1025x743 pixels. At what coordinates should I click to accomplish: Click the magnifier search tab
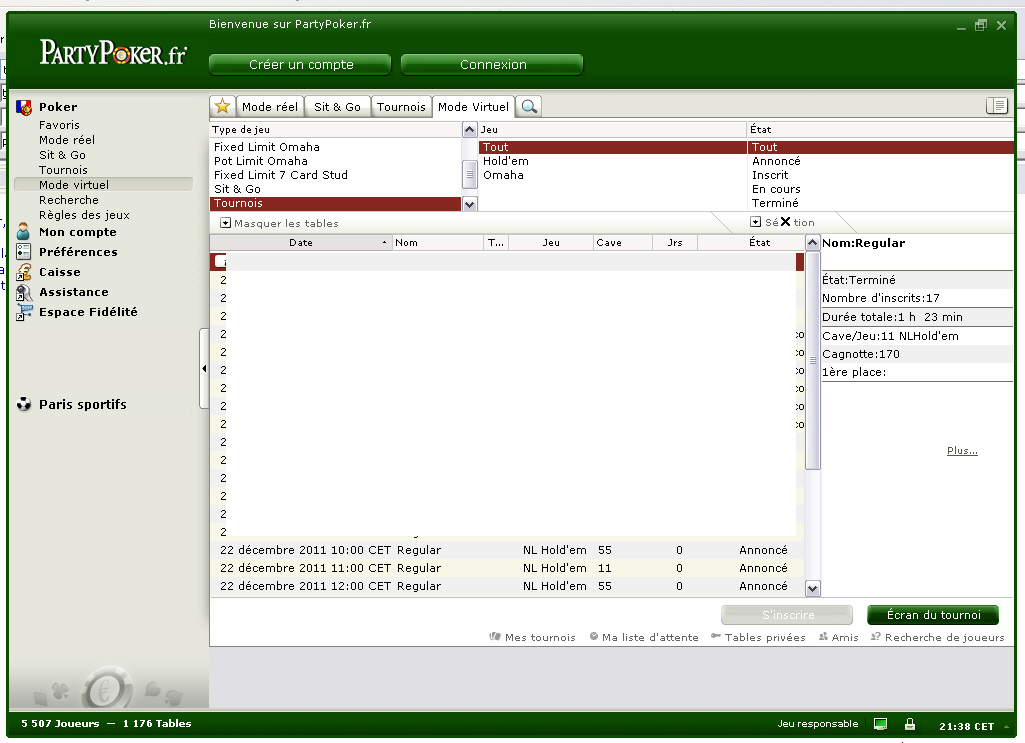coord(529,107)
